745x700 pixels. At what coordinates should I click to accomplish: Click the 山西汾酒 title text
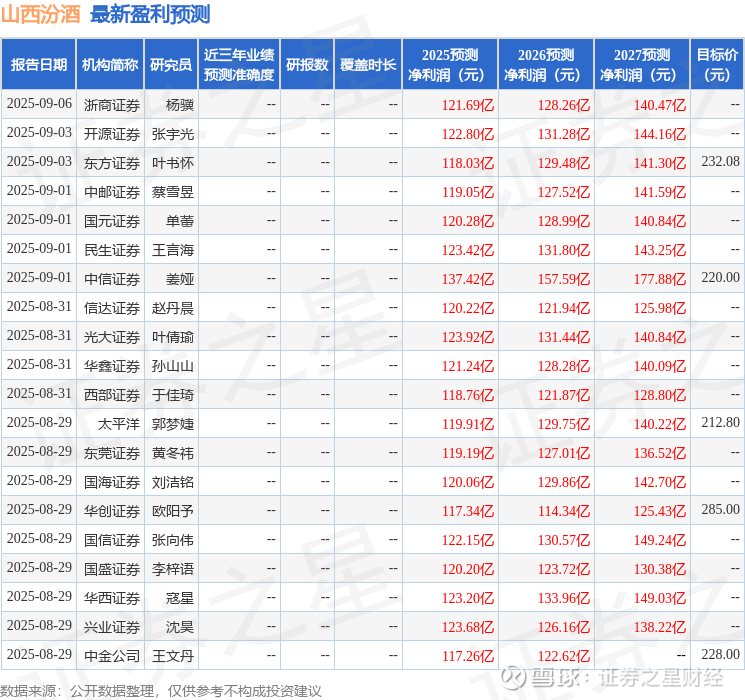[41, 15]
